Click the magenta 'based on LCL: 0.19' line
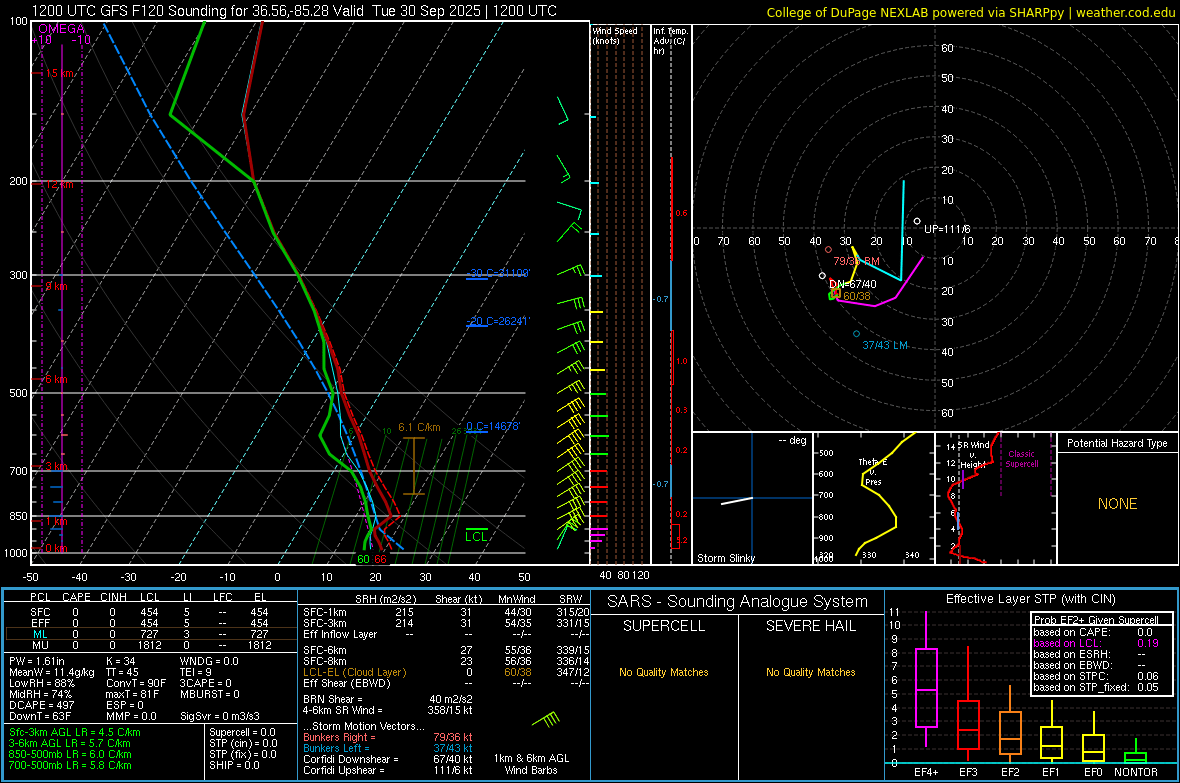This screenshot has width=1180, height=783. (x=1096, y=643)
